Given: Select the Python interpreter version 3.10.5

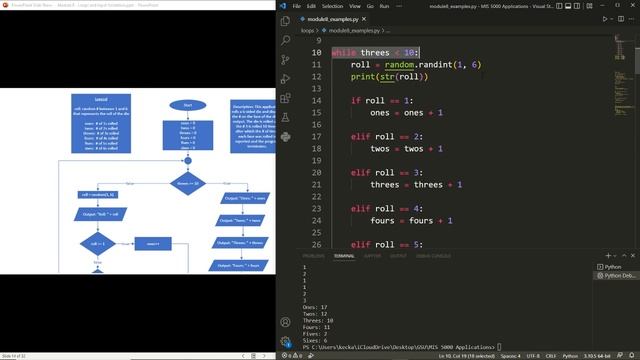Looking at the screenshot, I should point(597,356).
